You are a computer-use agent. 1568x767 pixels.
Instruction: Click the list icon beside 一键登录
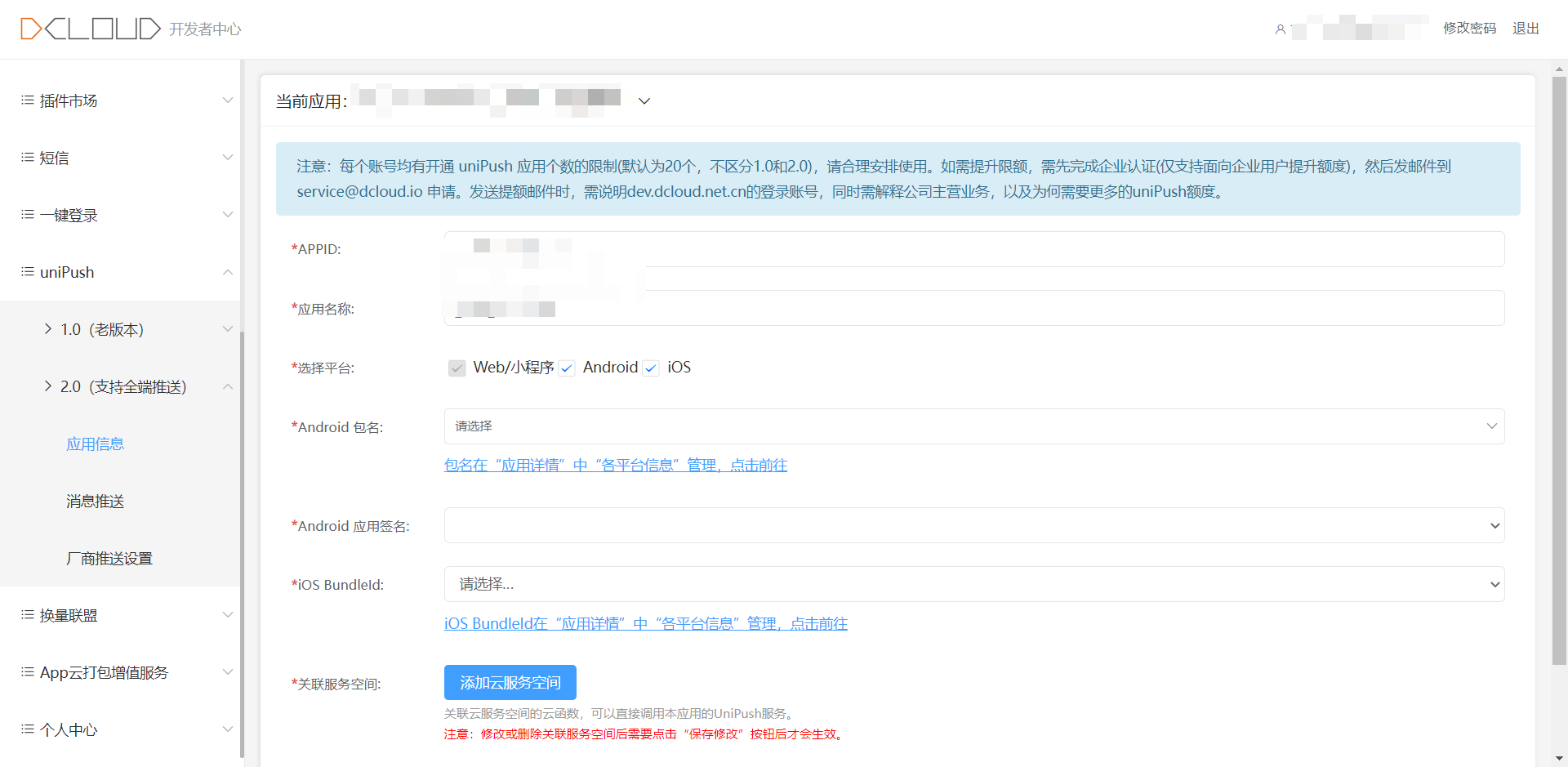[28, 215]
